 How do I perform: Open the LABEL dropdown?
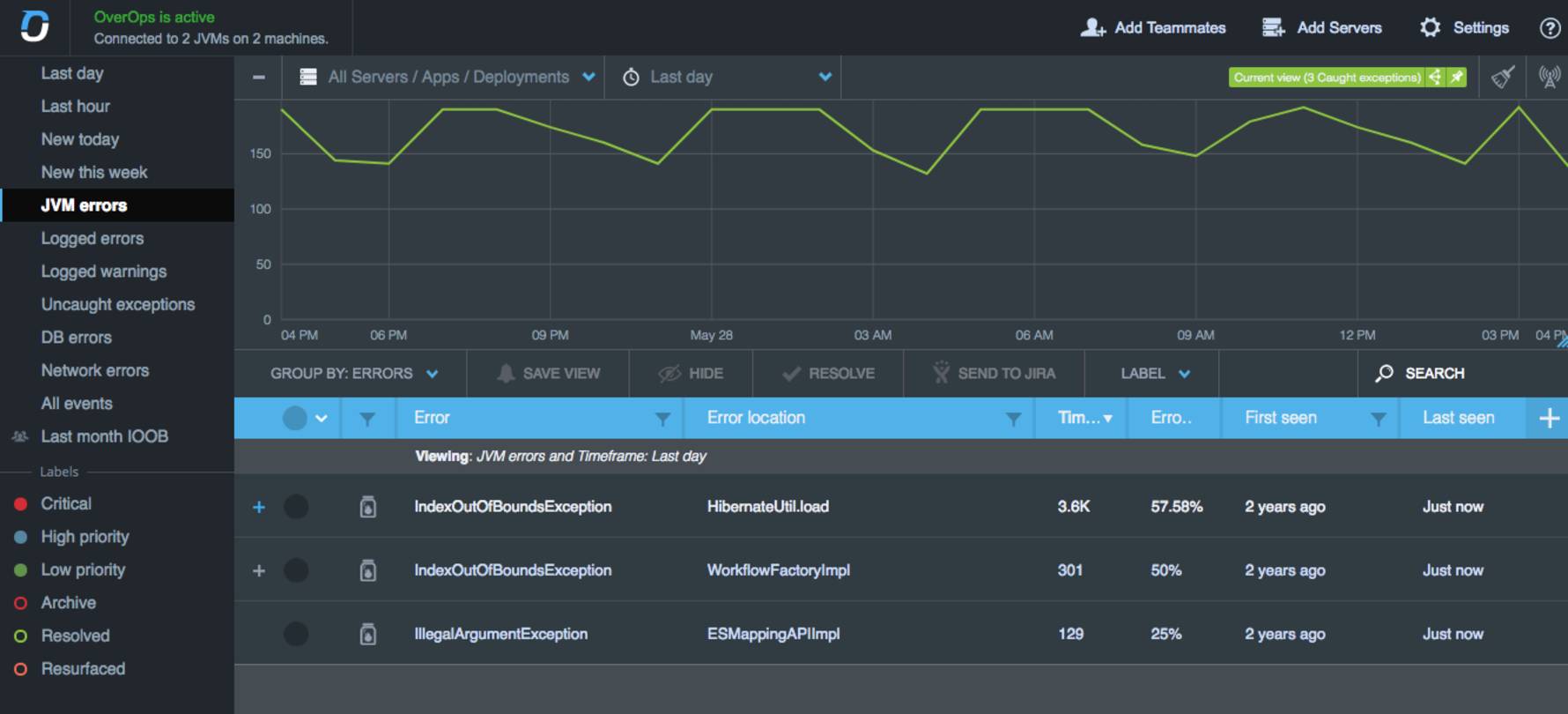(1155, 374)
